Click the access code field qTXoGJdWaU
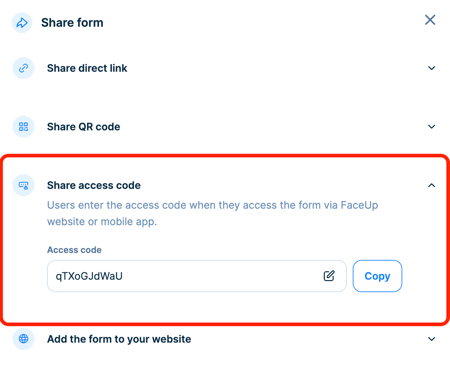This screenshot has height=380, width=450. (x=197, y=276)
